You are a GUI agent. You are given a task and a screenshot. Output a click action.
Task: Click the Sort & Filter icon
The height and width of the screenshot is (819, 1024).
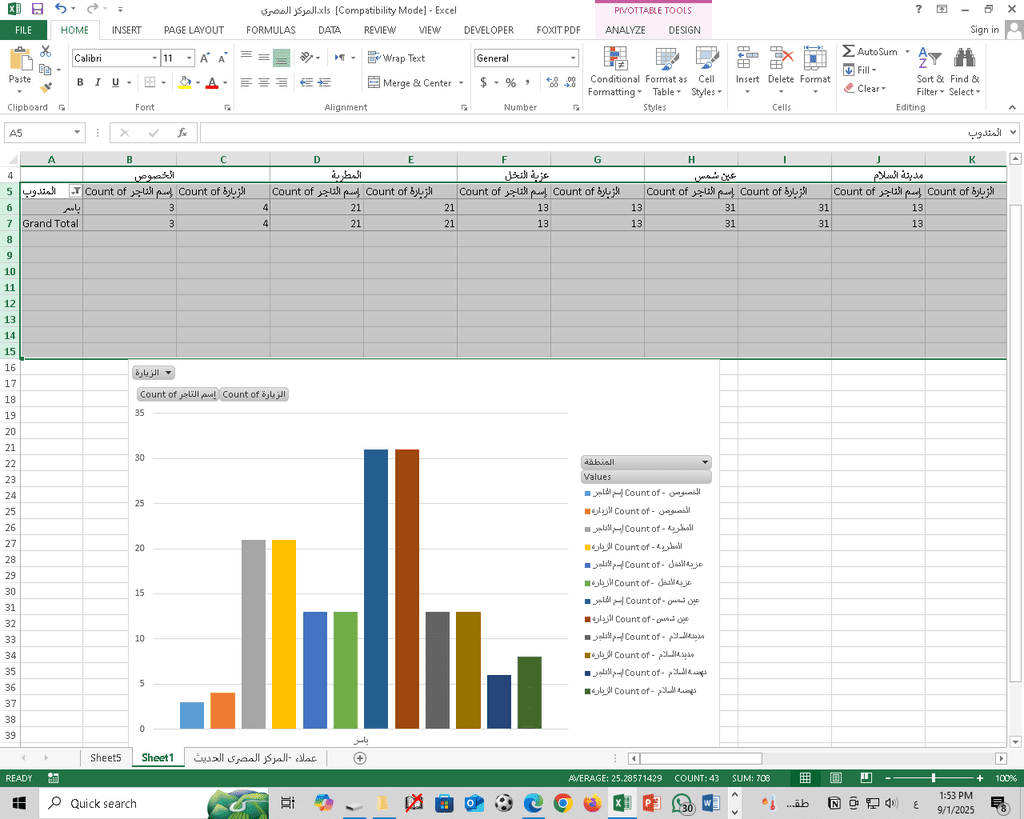point(929,59)
